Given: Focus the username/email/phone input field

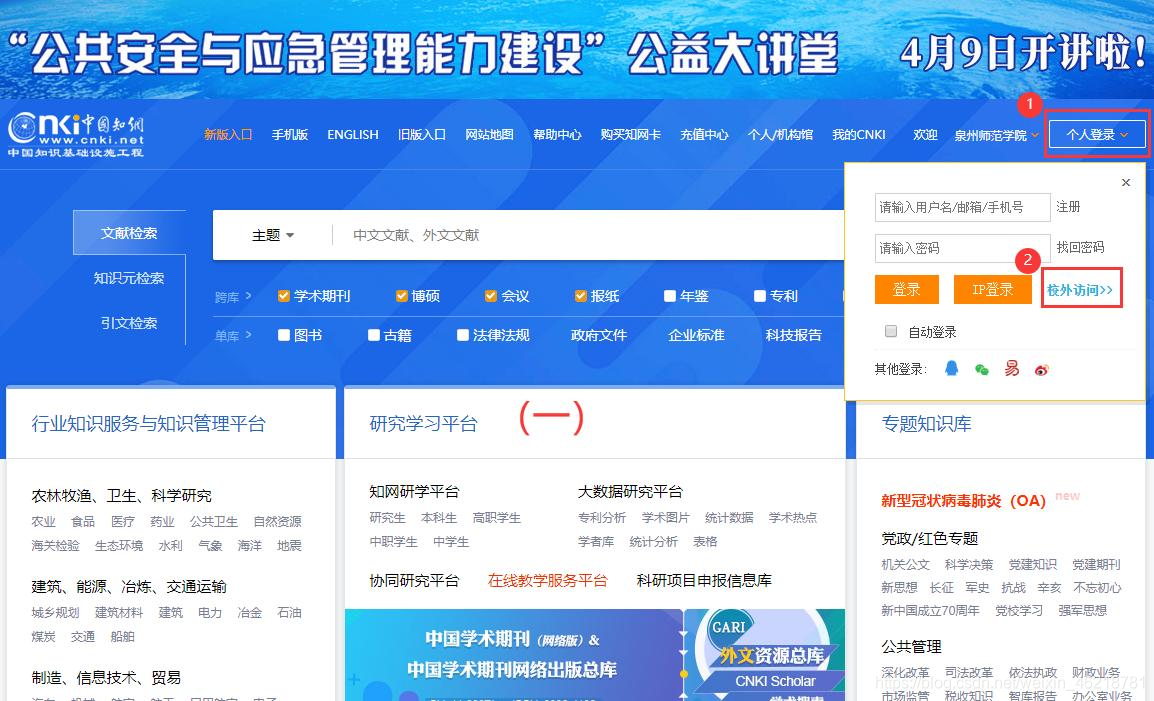Looking at the screenshot, I should click(x=963, y=207).
